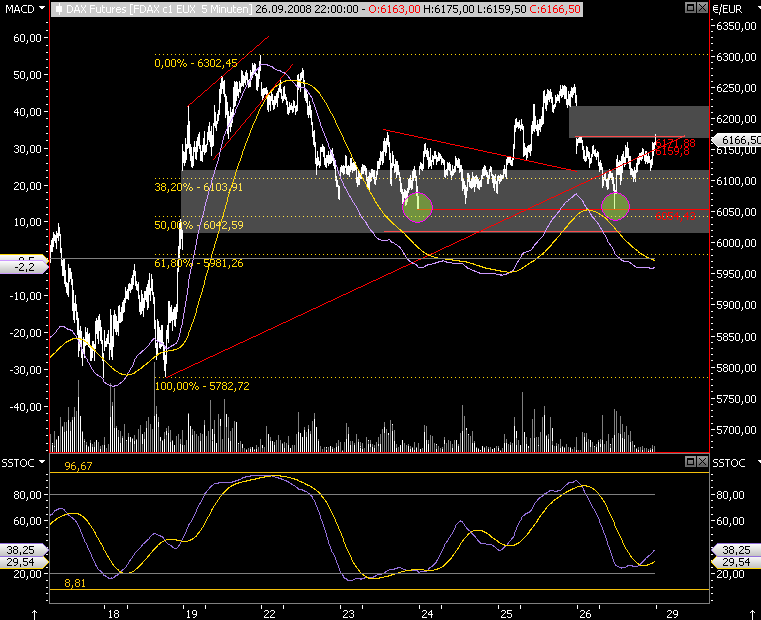This screenshot has width=761, height=620.
Task: Click the right SSTOC value tag 29,54
Action: pyautogui.click(x=736, y=562)
